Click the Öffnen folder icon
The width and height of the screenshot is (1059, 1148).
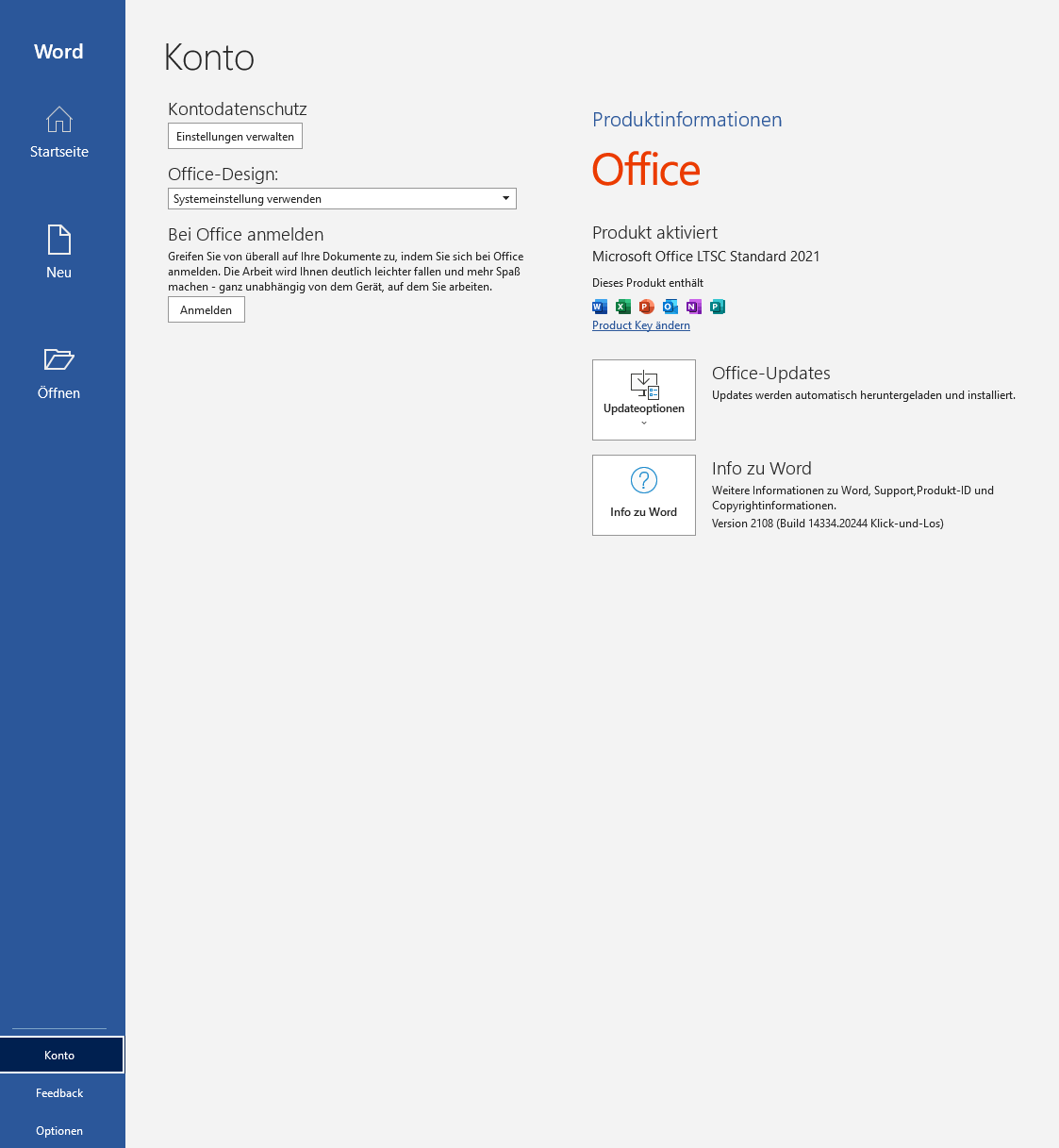[x=58, y=359]
